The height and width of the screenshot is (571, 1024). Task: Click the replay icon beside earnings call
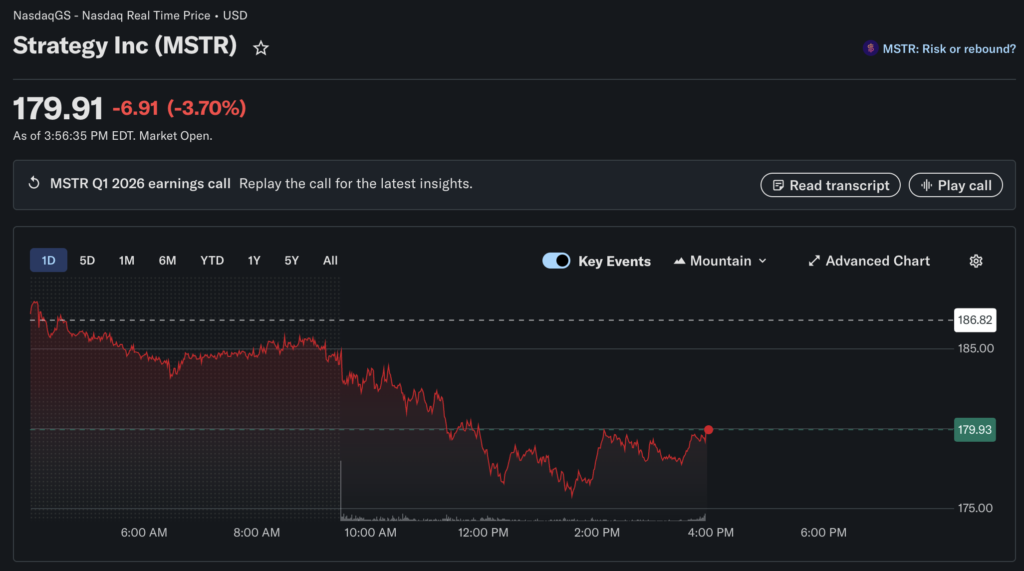(x=34, y=183)
